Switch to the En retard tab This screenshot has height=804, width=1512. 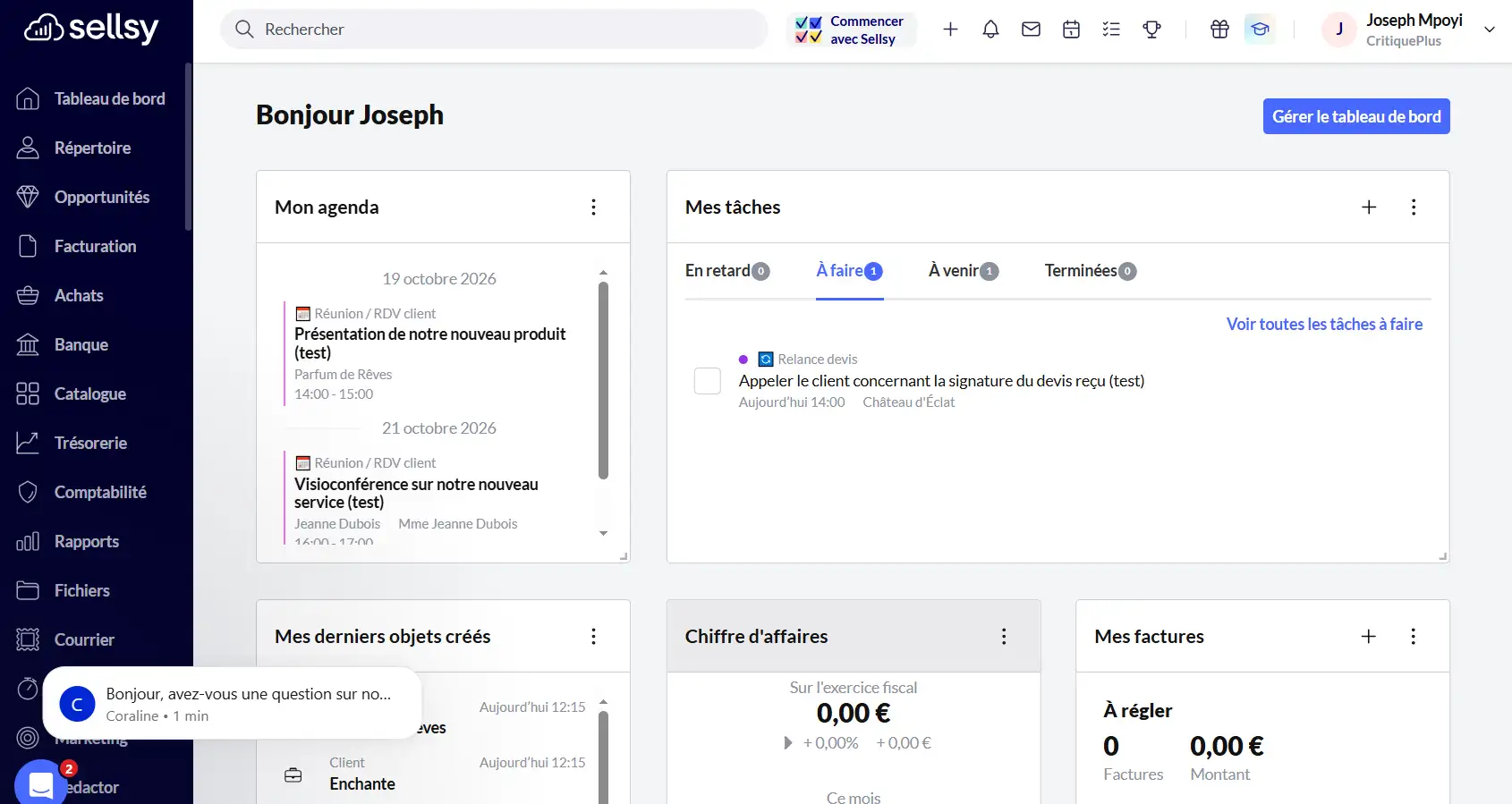coord(727,271)
